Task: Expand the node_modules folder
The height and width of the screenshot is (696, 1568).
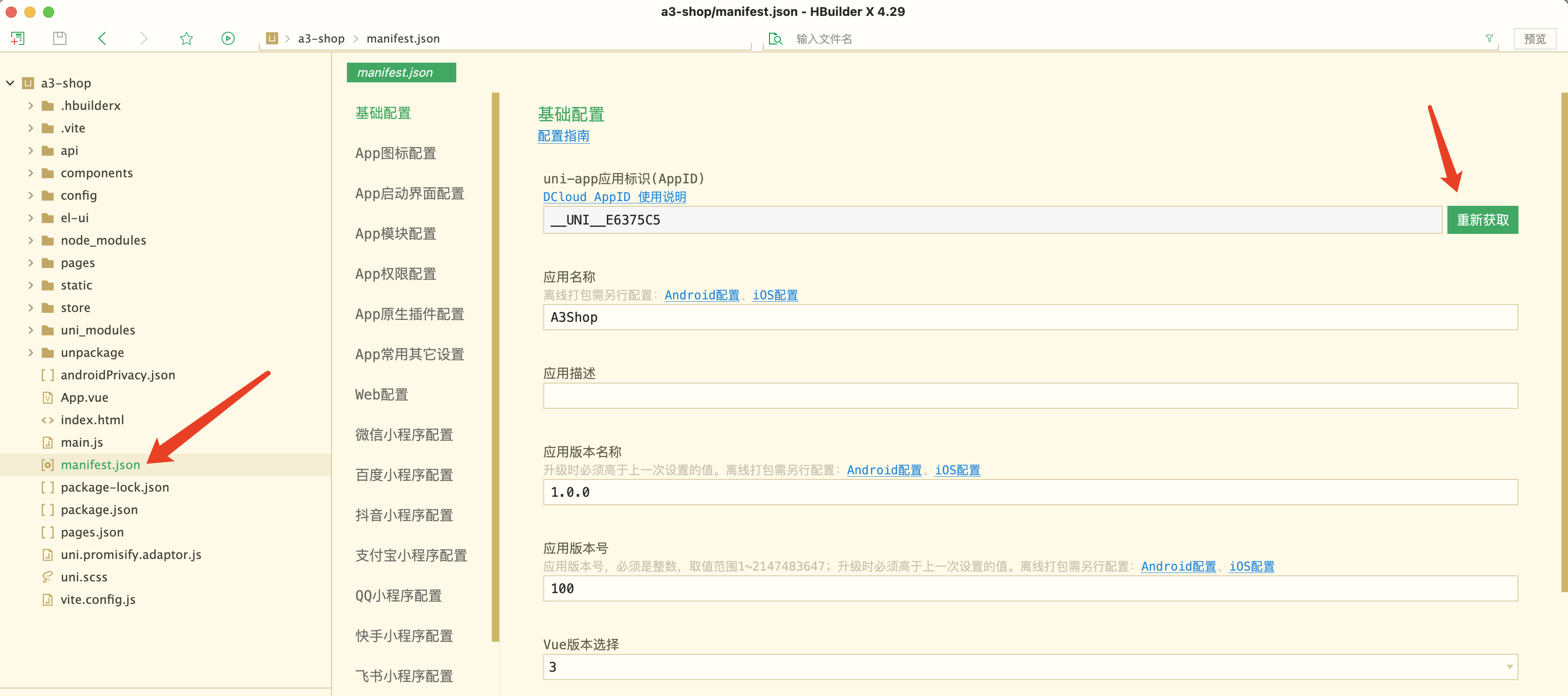Action: [30, 240]
